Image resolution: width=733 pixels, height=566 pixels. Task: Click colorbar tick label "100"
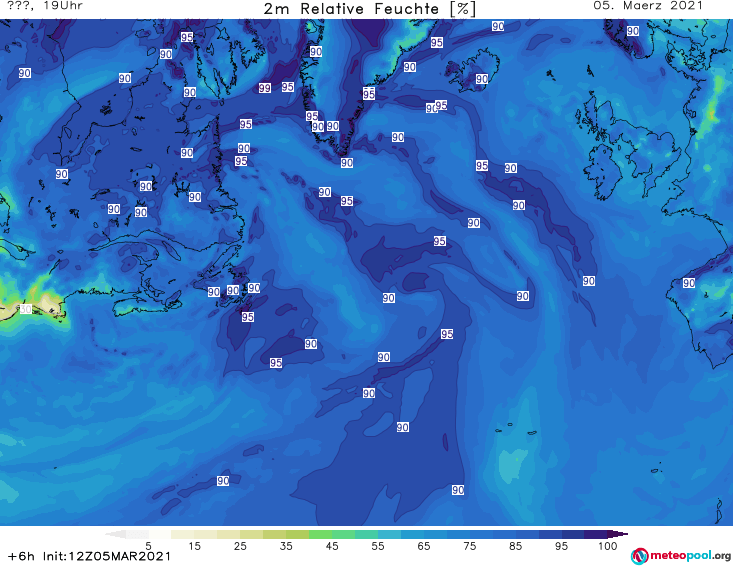click(608, 546)
